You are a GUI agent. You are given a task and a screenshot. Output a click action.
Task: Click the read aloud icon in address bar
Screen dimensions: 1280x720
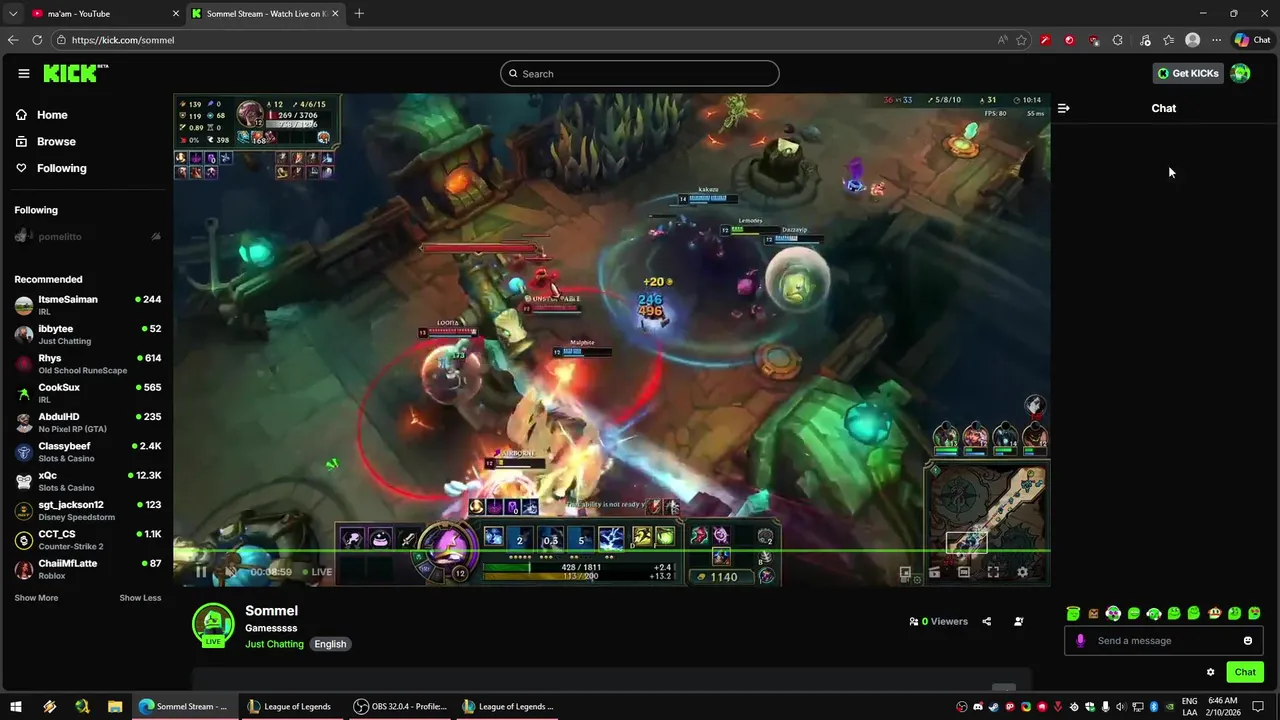tap(1002, 40)
